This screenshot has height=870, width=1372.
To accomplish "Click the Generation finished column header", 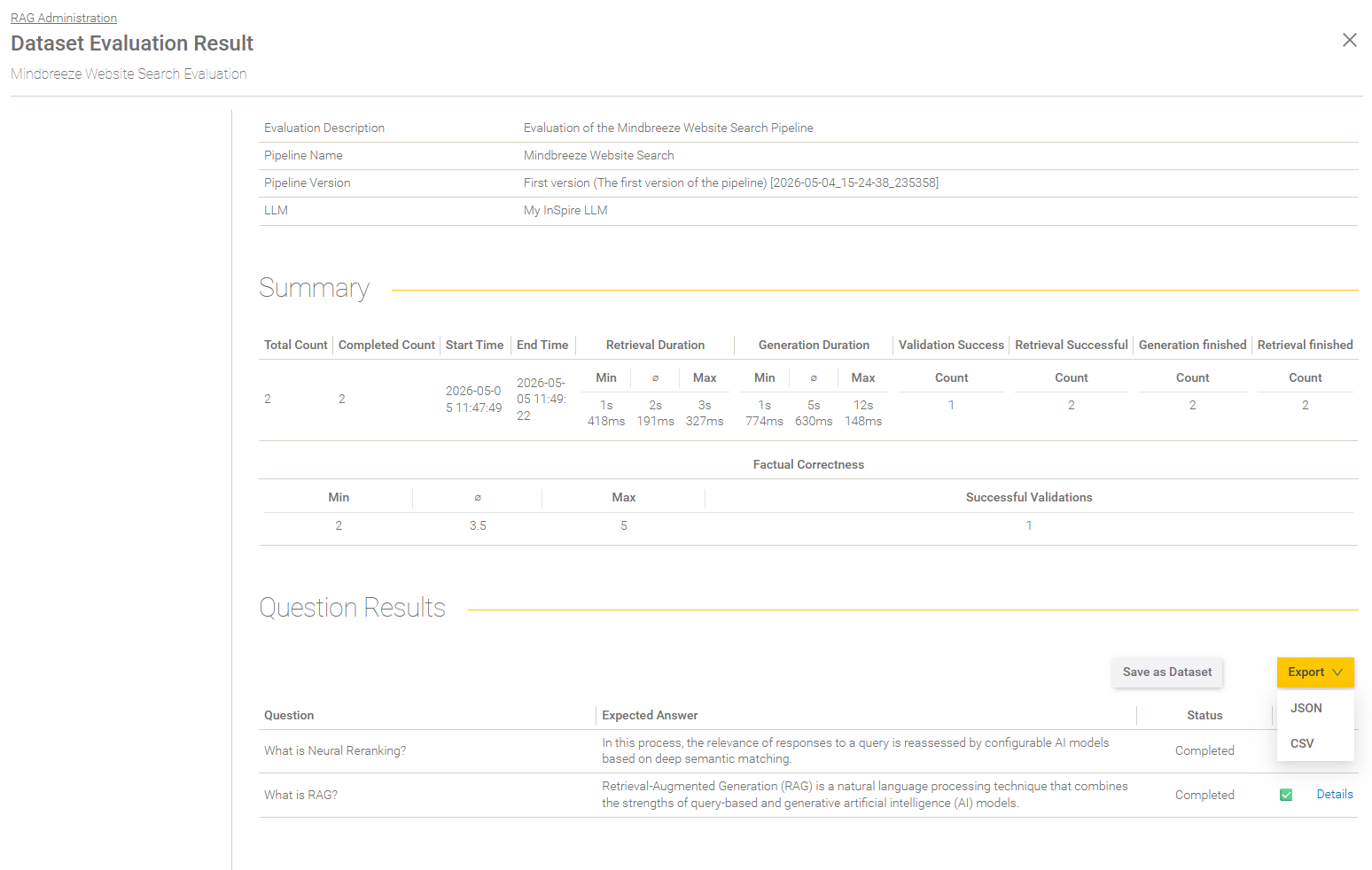I will 1193,345.
